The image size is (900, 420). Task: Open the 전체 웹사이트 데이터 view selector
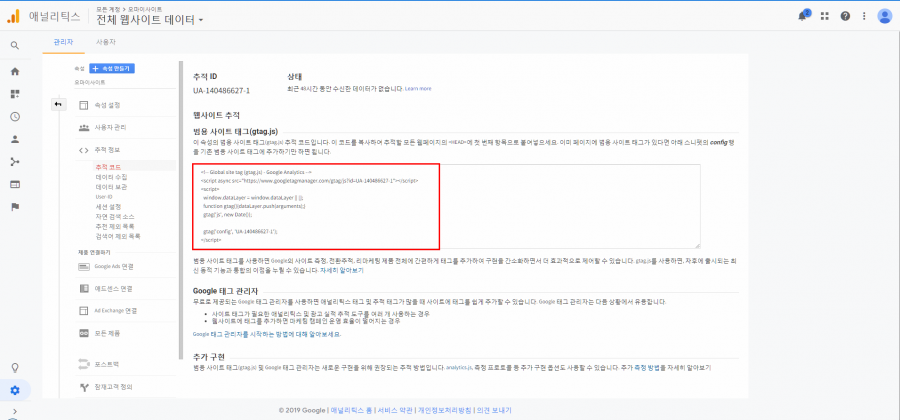pyautogui.click(x=150, y=20)
